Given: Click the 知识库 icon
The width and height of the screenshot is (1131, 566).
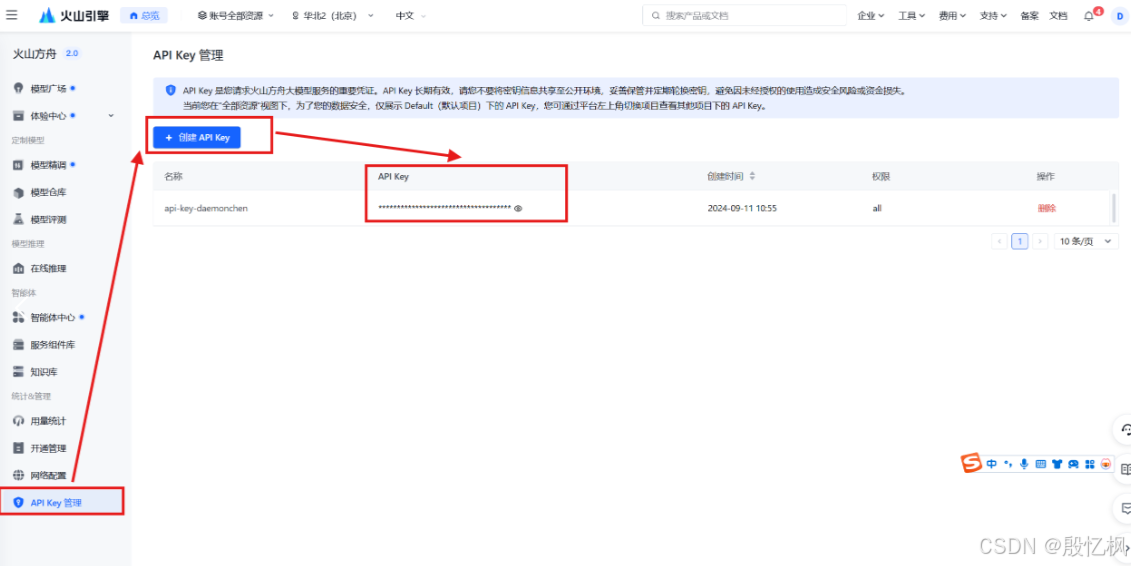Looking at the screenshot, I should [19, 372].
